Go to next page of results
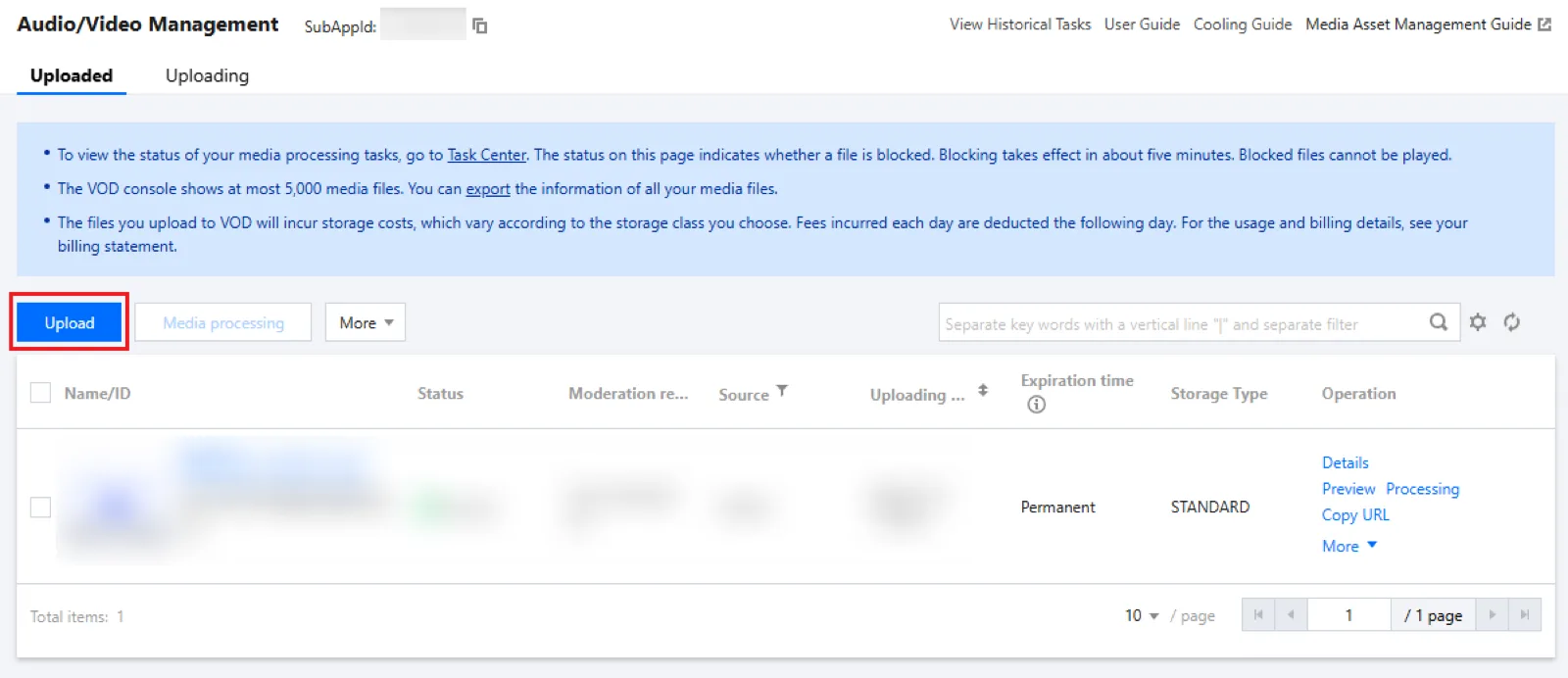Screen dimensions: 1568x678 click(1492, 615)
